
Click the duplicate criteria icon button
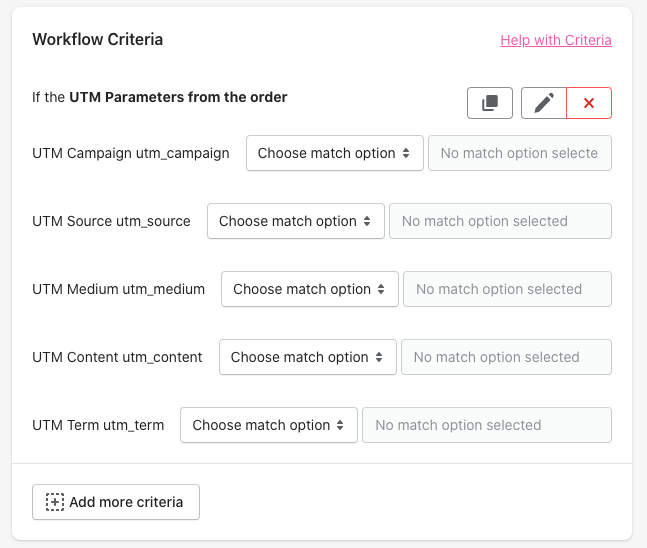[x=490, y=103]
